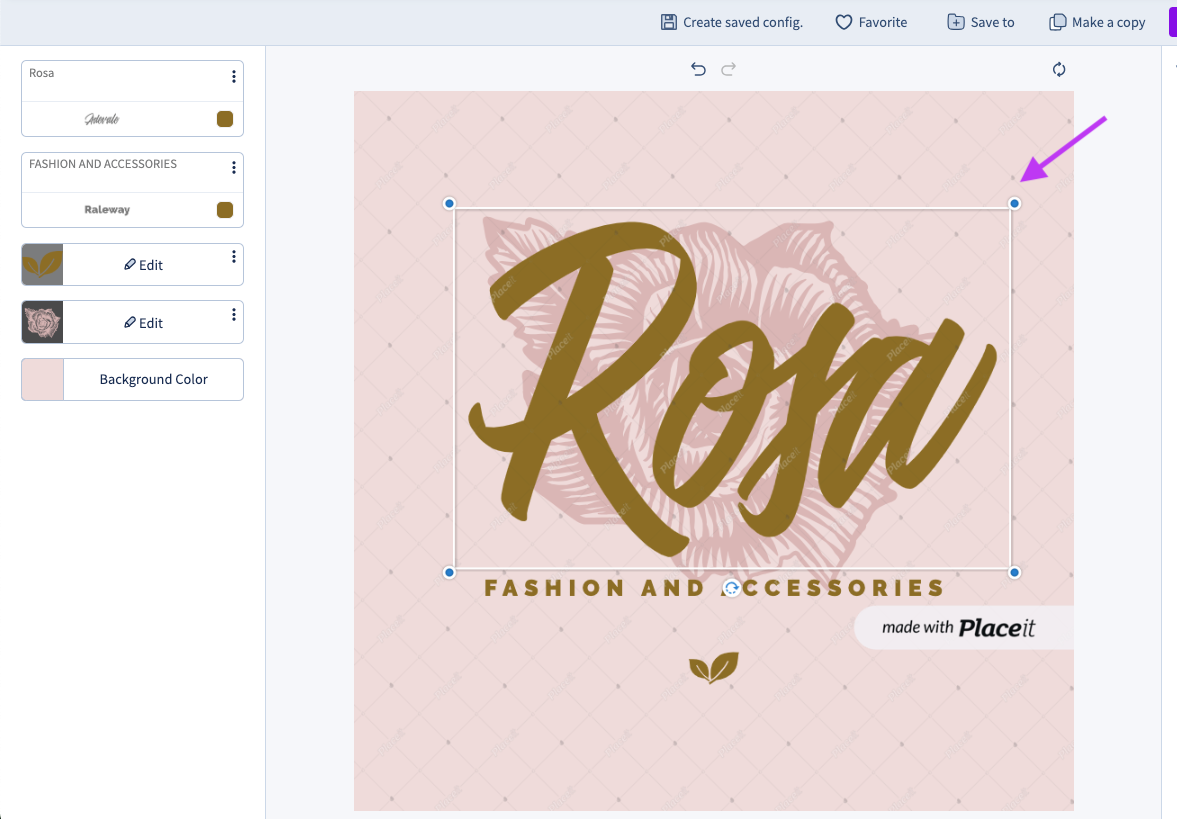Edit the rose graphic

(144, 323)
